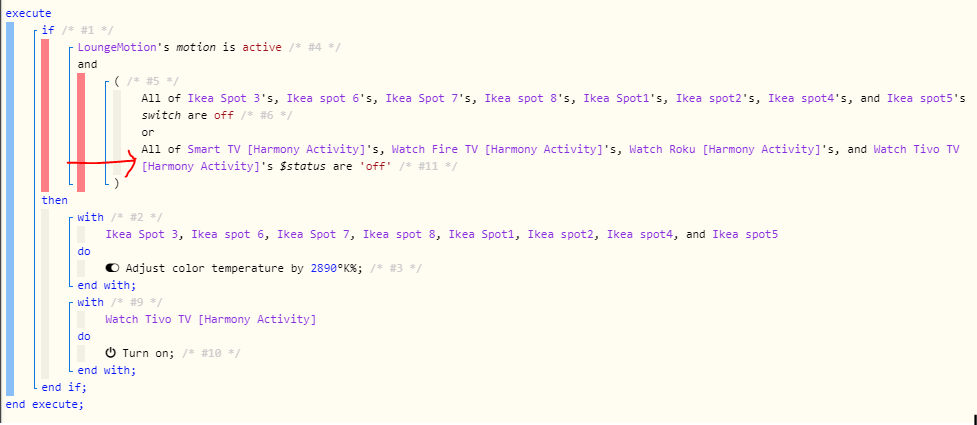Click the red 'active' value

[x=262, y=47]
